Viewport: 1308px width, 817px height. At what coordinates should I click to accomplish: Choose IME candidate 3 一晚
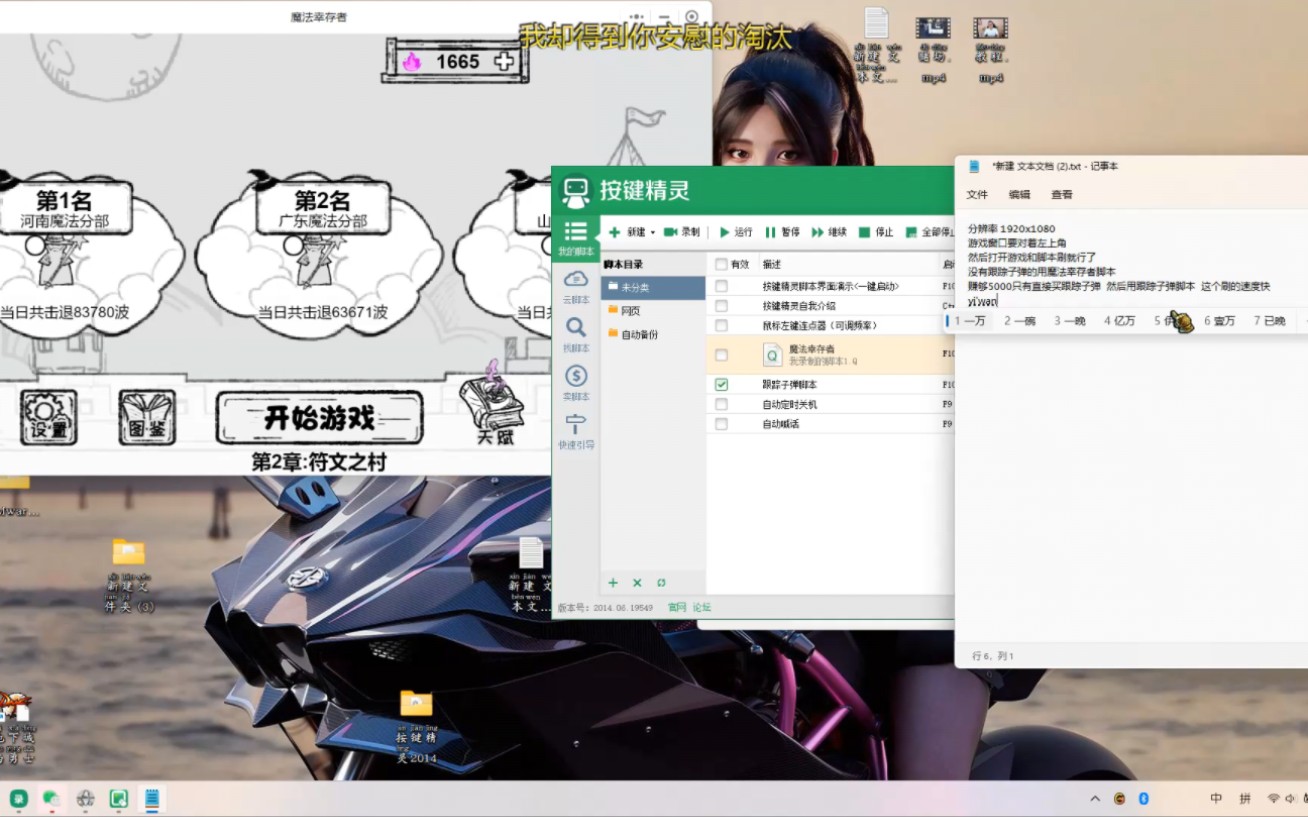coord(1069,321)
